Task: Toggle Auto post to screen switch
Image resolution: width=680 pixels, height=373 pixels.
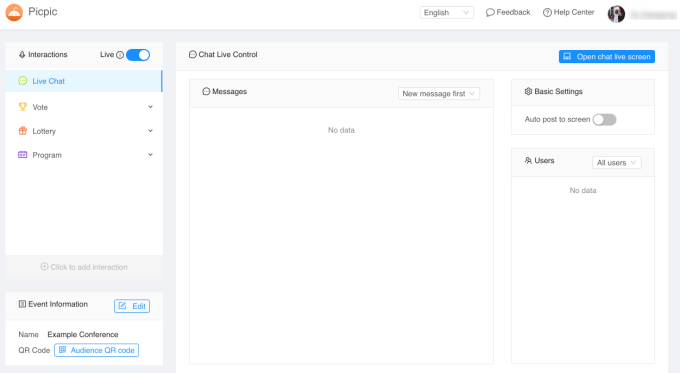Action: point(604,120)
